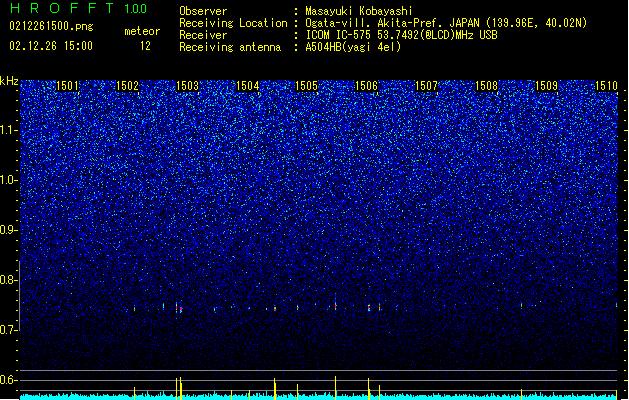629x400 pixels.
Task: Click the 1508 time axis marker
Action: (x=486, y=86)
